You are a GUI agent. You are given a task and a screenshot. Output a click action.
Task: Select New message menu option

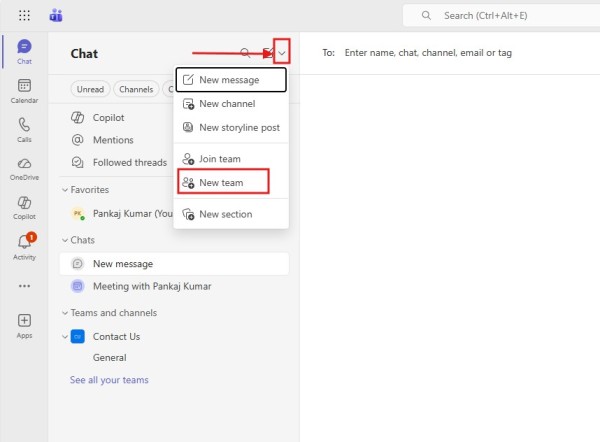tap(231, 80)
